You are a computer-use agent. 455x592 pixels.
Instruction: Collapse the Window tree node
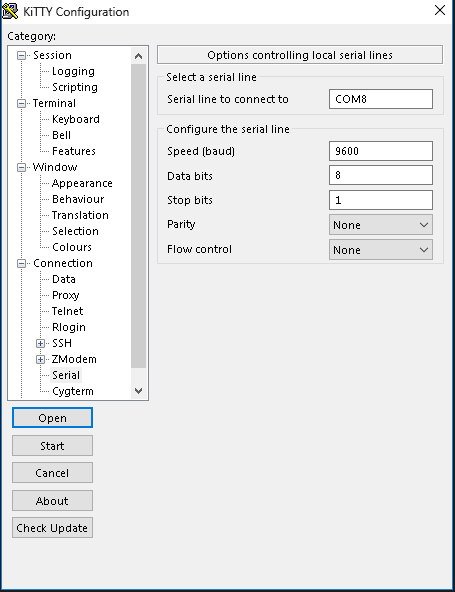coord(22,167)
